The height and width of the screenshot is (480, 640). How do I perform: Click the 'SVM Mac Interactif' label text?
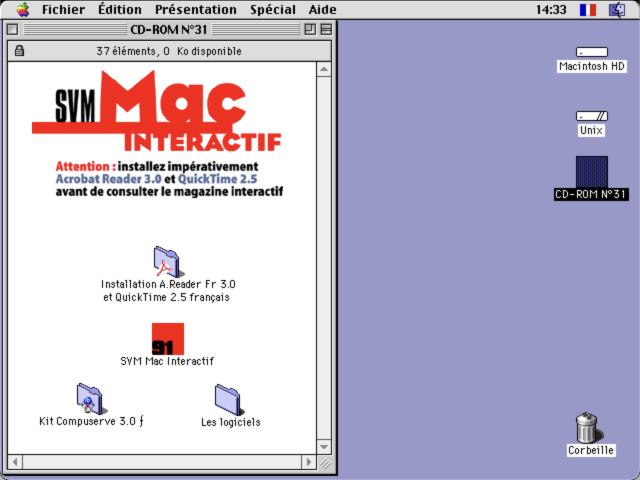click(x=167, y=361)
